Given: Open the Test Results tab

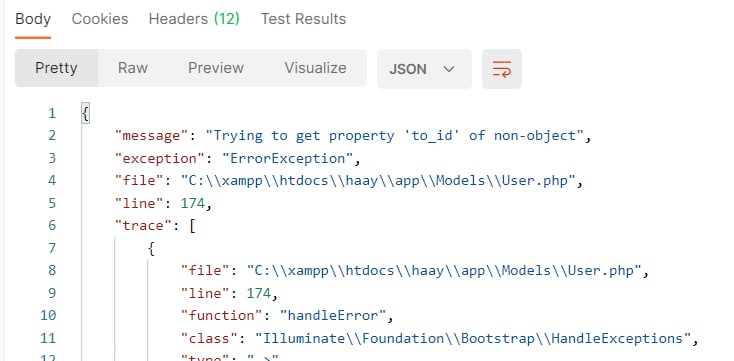Looking at the screenshot, I should pos(303,19).
